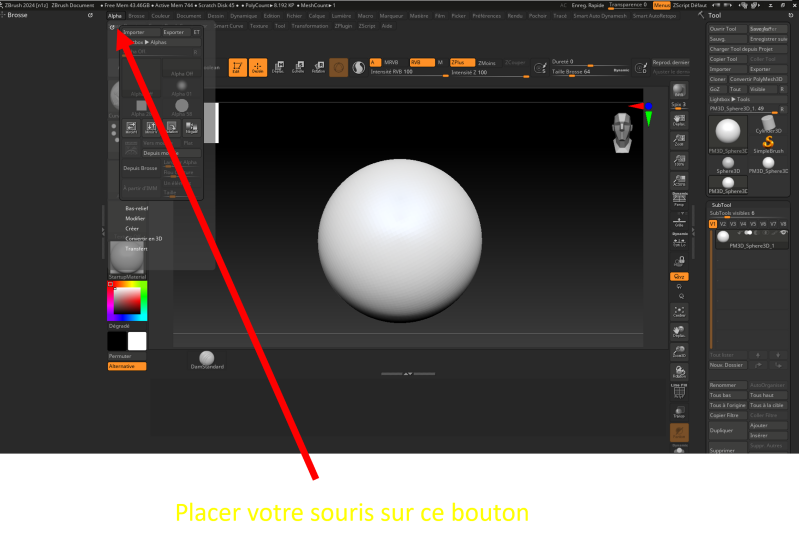
Task: Toggle the Grille floor grid icon
Action: pos(679,222)
